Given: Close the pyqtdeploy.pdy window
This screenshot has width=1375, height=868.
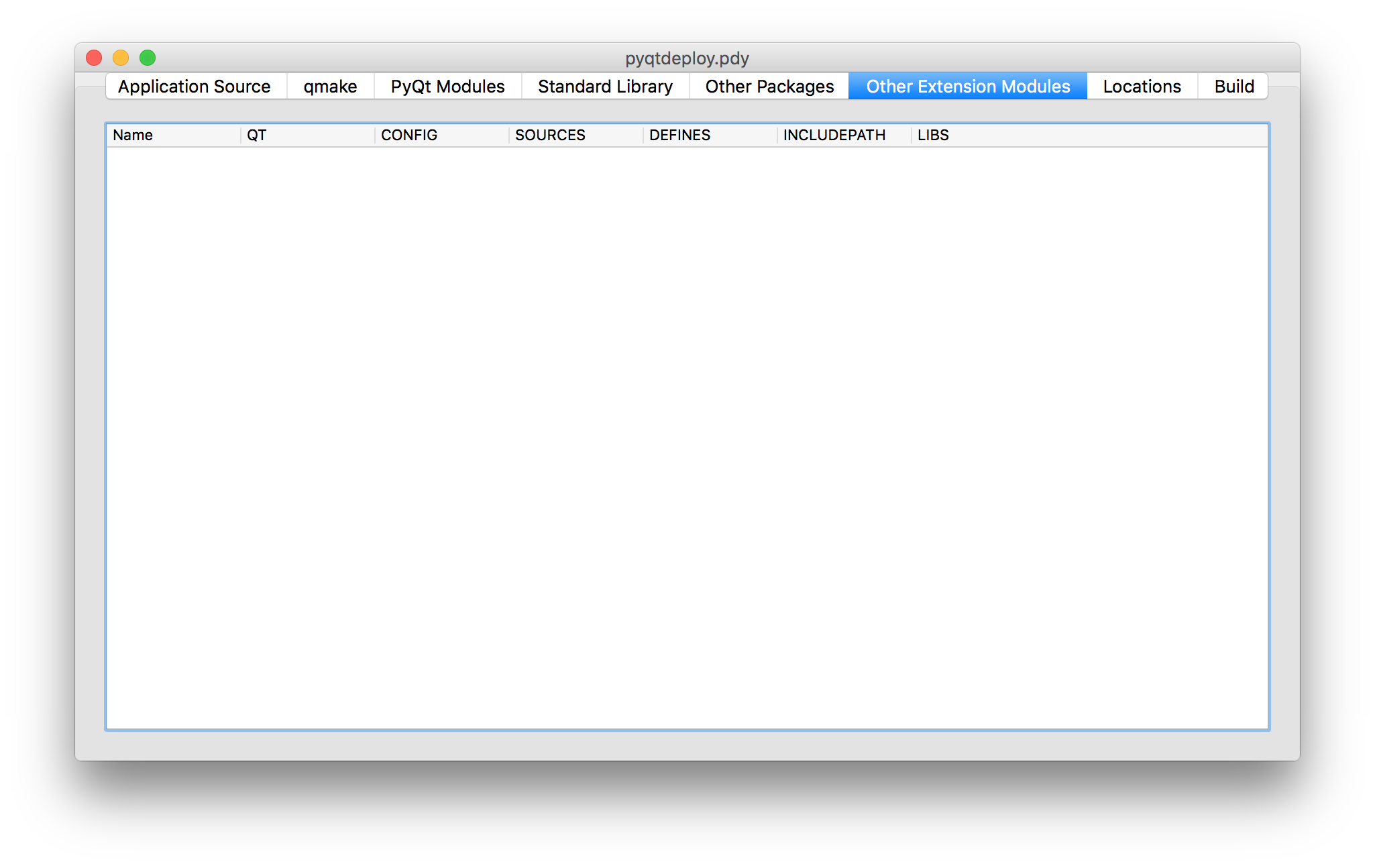Looking at the screenshot, I should coord(94,58).
